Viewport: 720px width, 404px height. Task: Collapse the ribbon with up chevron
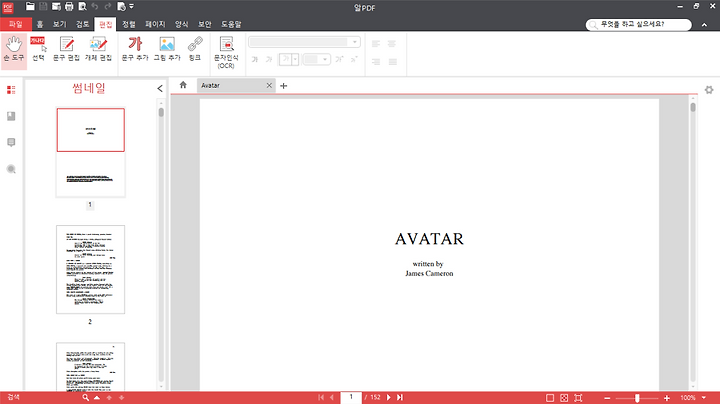pos(704,24)
